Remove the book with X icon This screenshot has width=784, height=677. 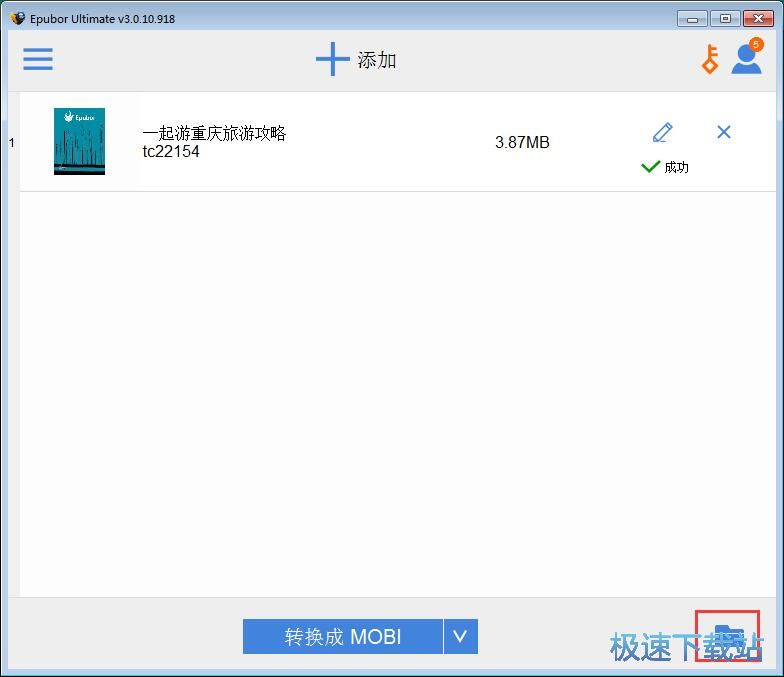[724, 132]
